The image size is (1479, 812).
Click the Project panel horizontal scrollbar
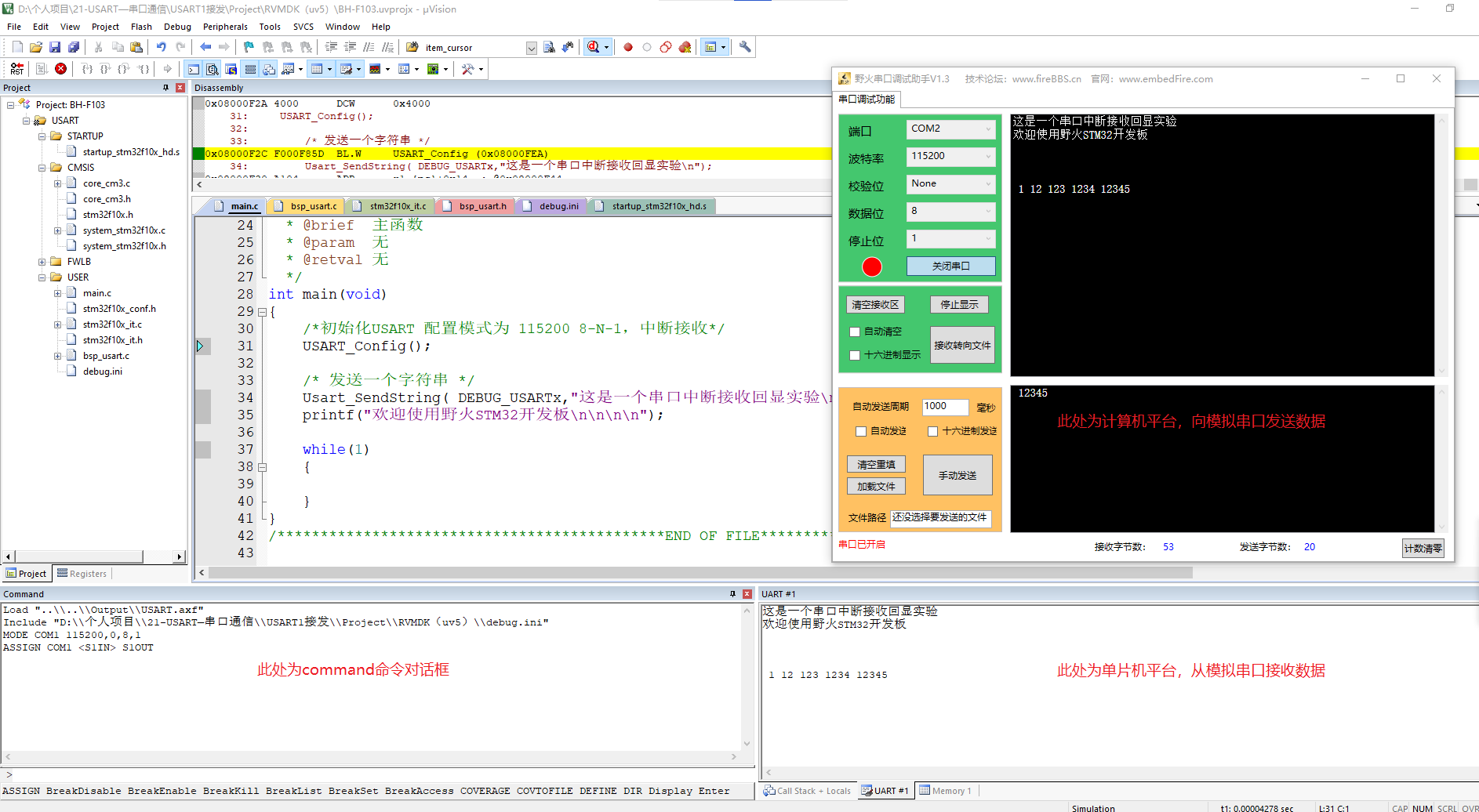coord(93,556)
